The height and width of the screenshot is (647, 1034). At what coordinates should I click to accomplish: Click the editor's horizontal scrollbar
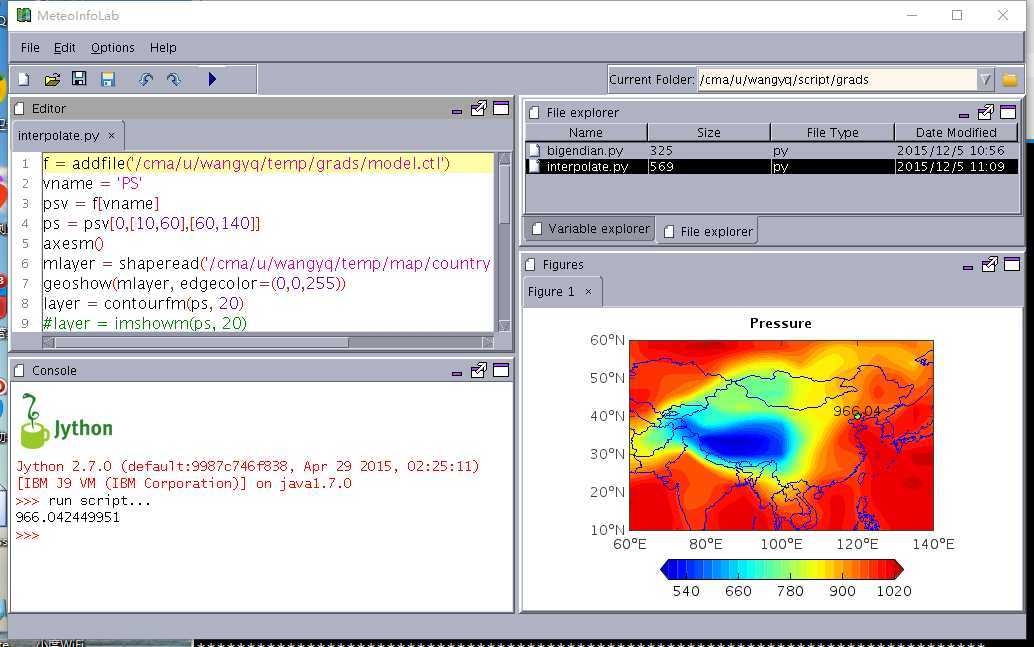tap(202, 342)
